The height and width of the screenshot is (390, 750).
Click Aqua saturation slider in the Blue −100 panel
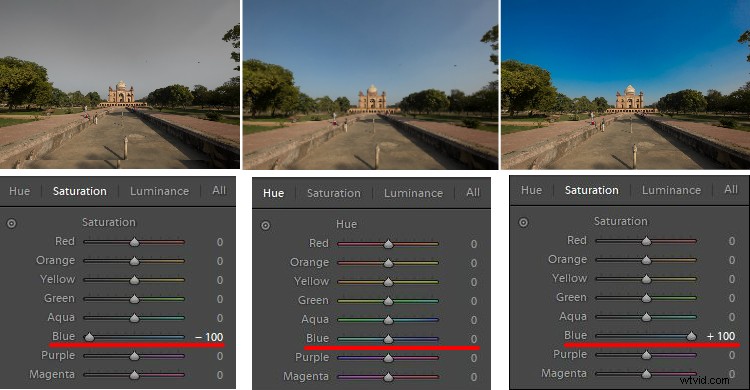(134, 318)
